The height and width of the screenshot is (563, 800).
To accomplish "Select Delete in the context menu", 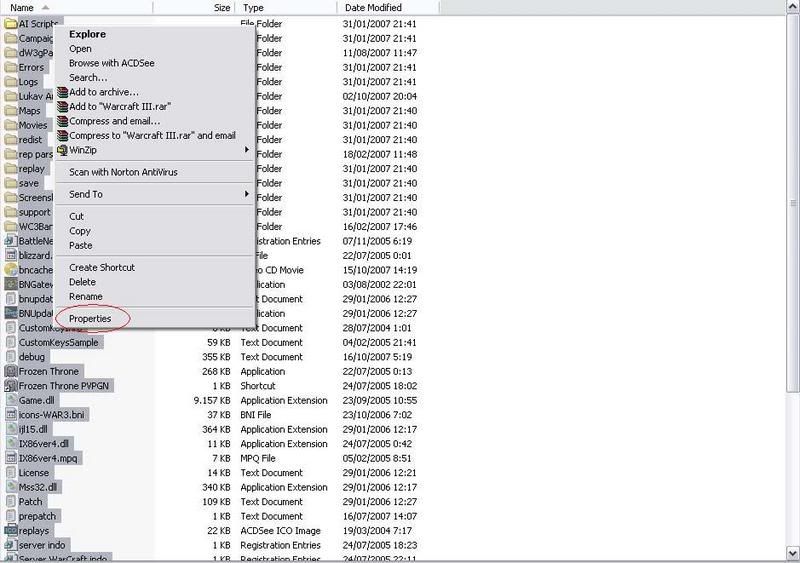I will pos(82,282).
